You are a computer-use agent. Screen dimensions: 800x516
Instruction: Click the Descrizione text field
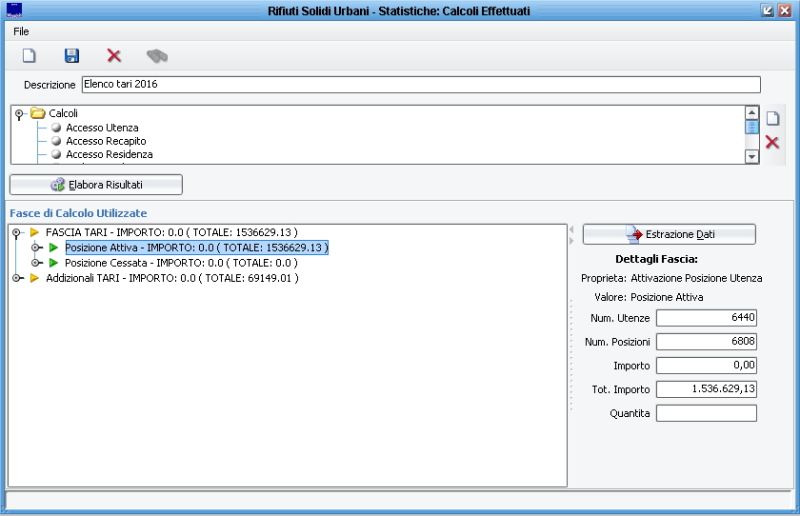point(421,84)
